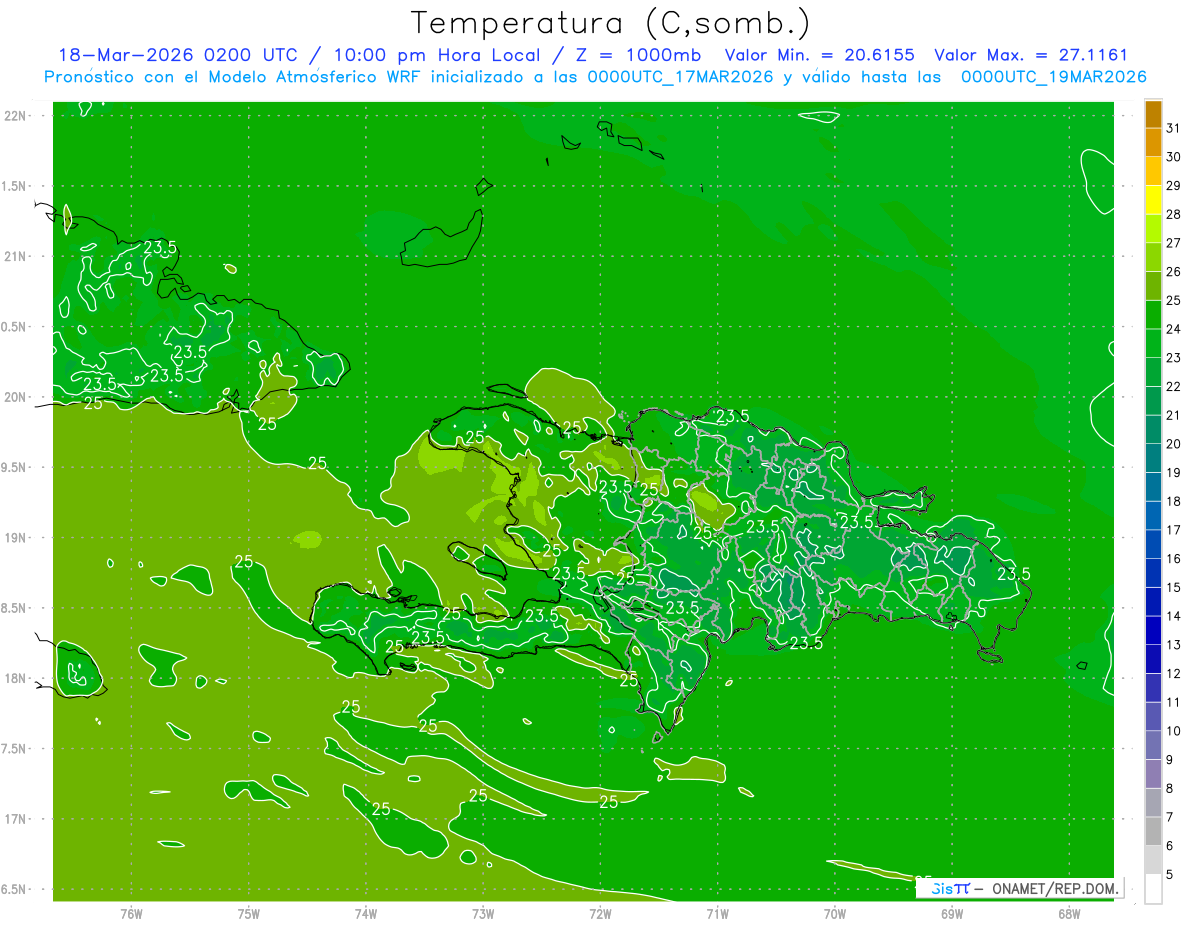Click the '74W' longitude axis label
The height and width of the screenshot is (927, 1200).
365,913
